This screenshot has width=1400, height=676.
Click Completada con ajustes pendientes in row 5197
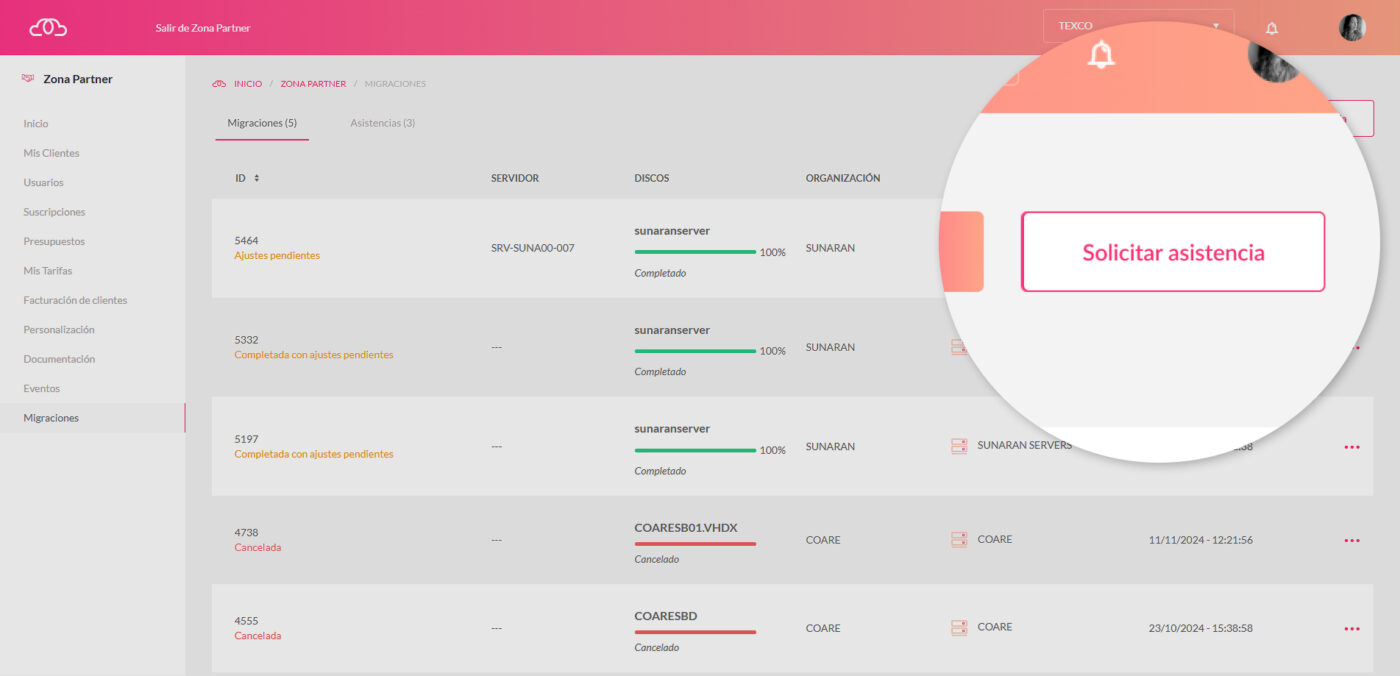[314, 454]
